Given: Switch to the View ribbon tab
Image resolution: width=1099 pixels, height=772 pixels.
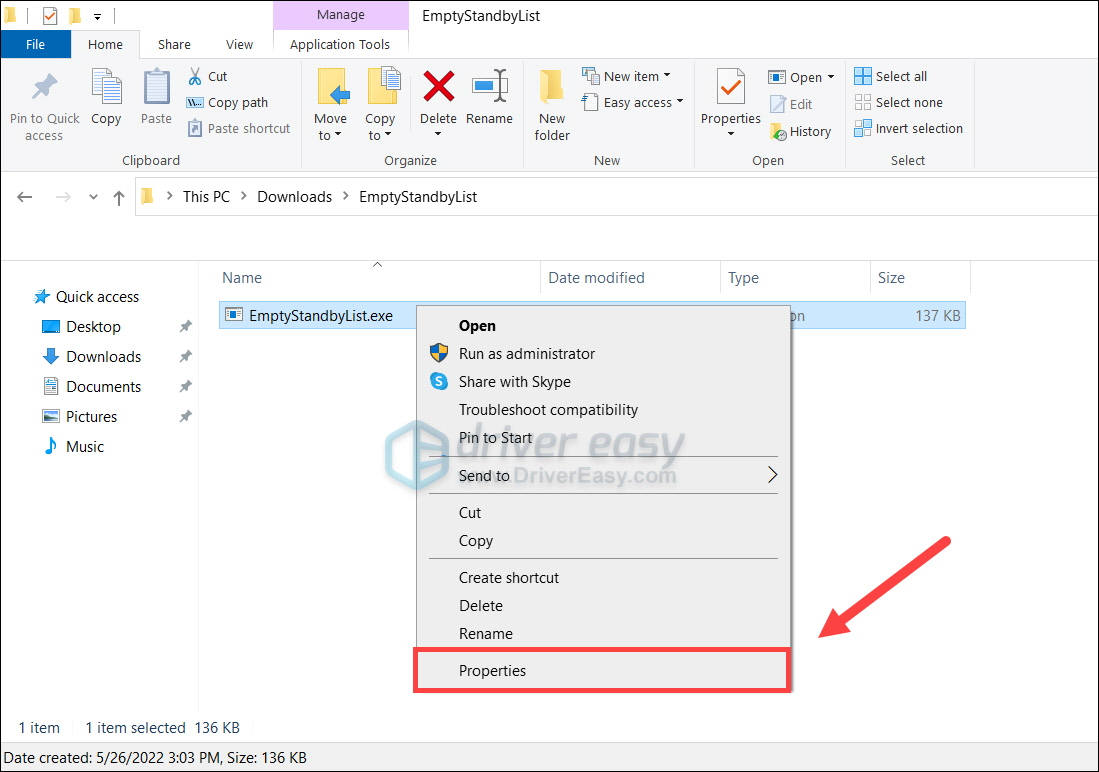Looking at the screenshot, I should [x=239, y=44].
